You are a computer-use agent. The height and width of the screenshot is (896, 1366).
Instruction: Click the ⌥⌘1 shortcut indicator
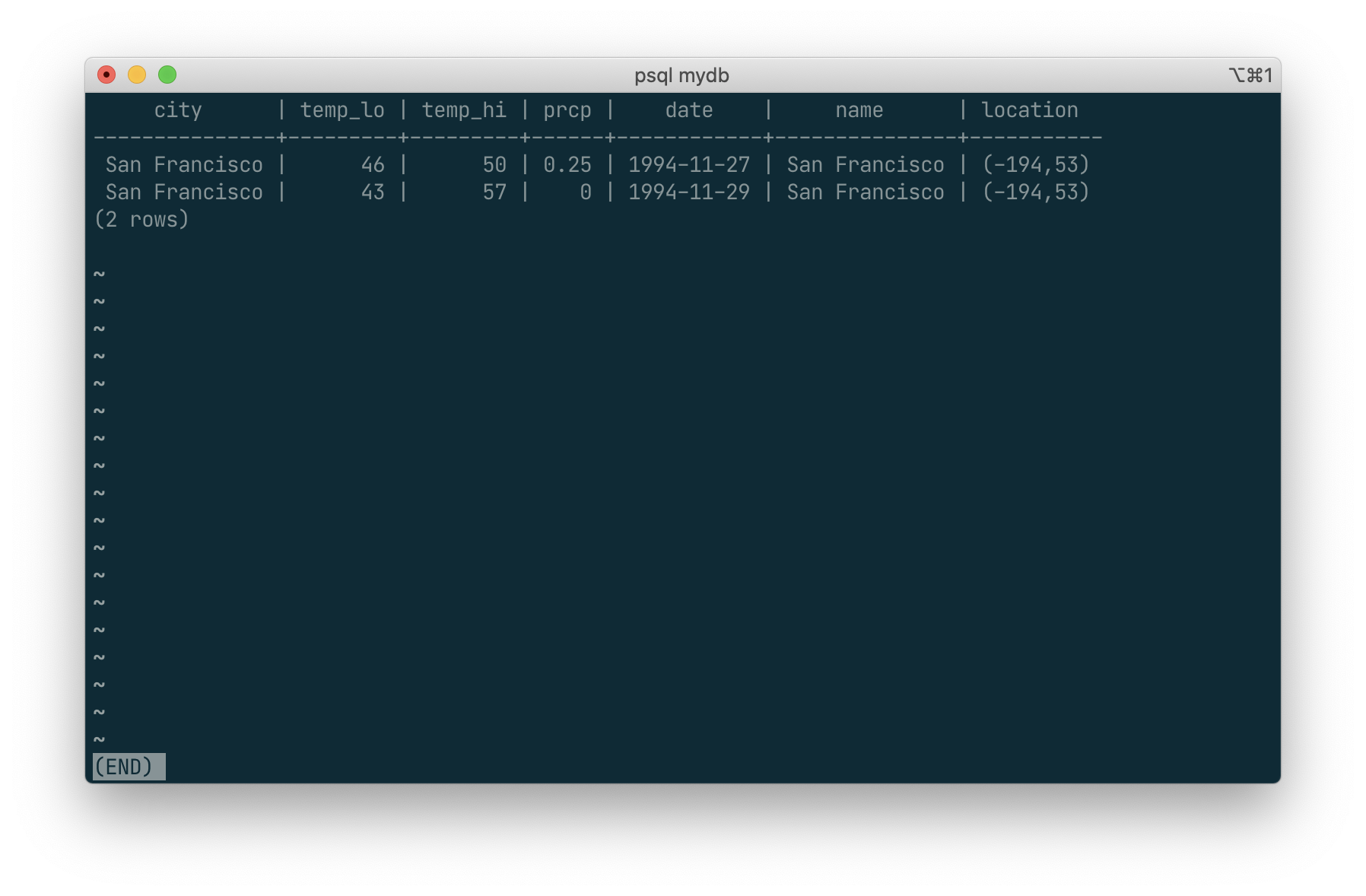click(1250, 75)
